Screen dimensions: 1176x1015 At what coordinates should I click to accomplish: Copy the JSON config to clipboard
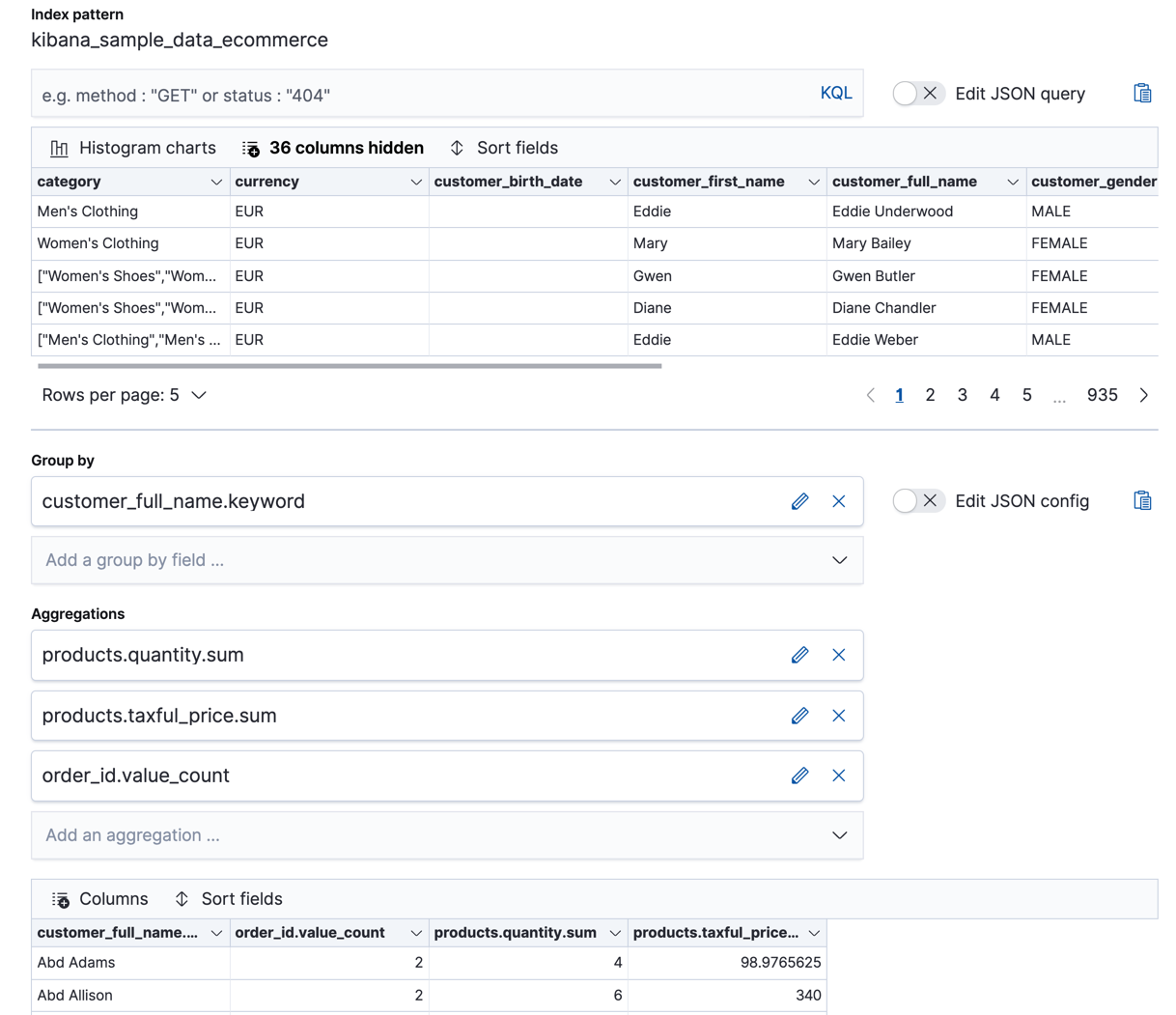coord(1142,500)
